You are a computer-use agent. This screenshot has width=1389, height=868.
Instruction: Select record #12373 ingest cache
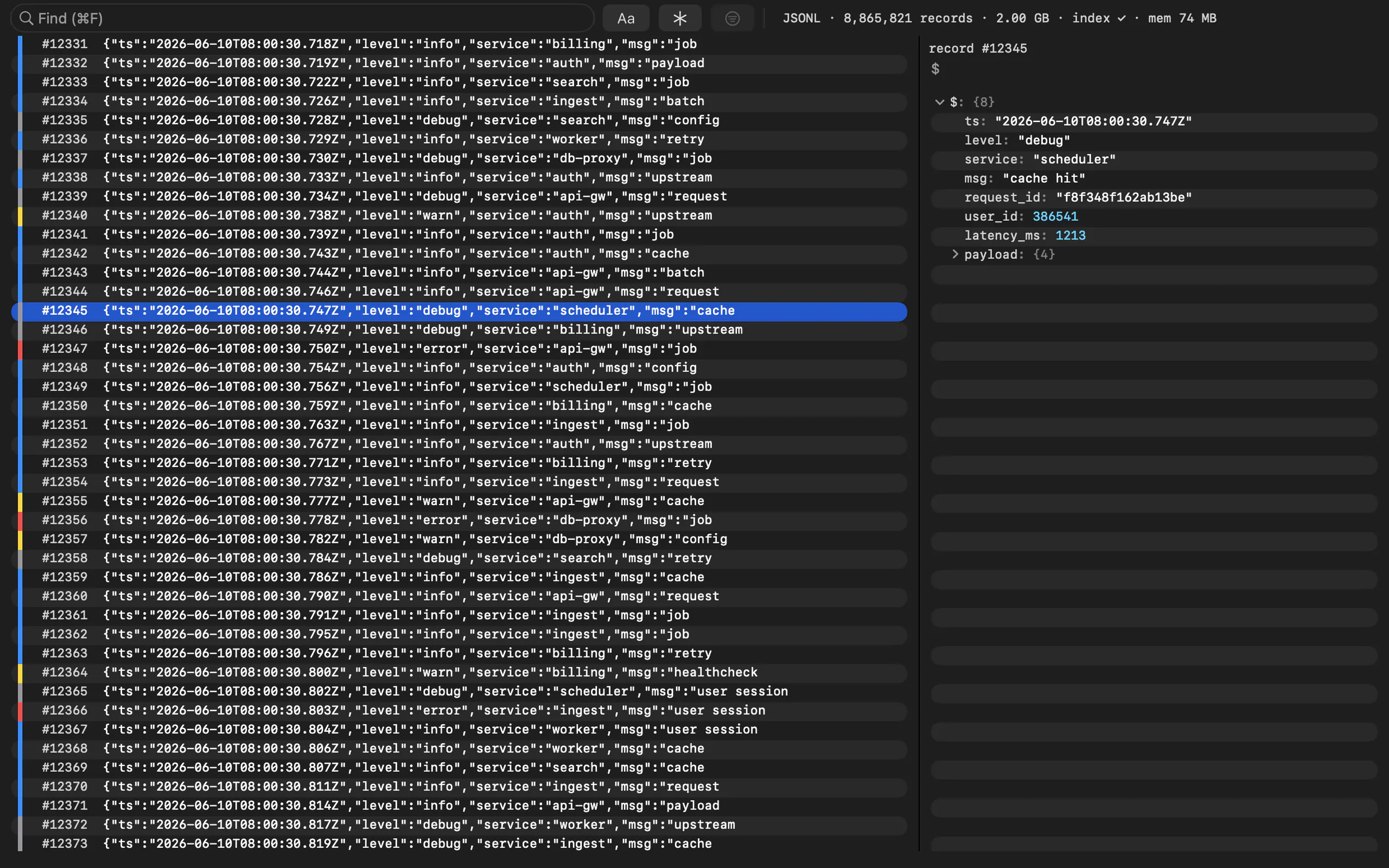(459, 844)
